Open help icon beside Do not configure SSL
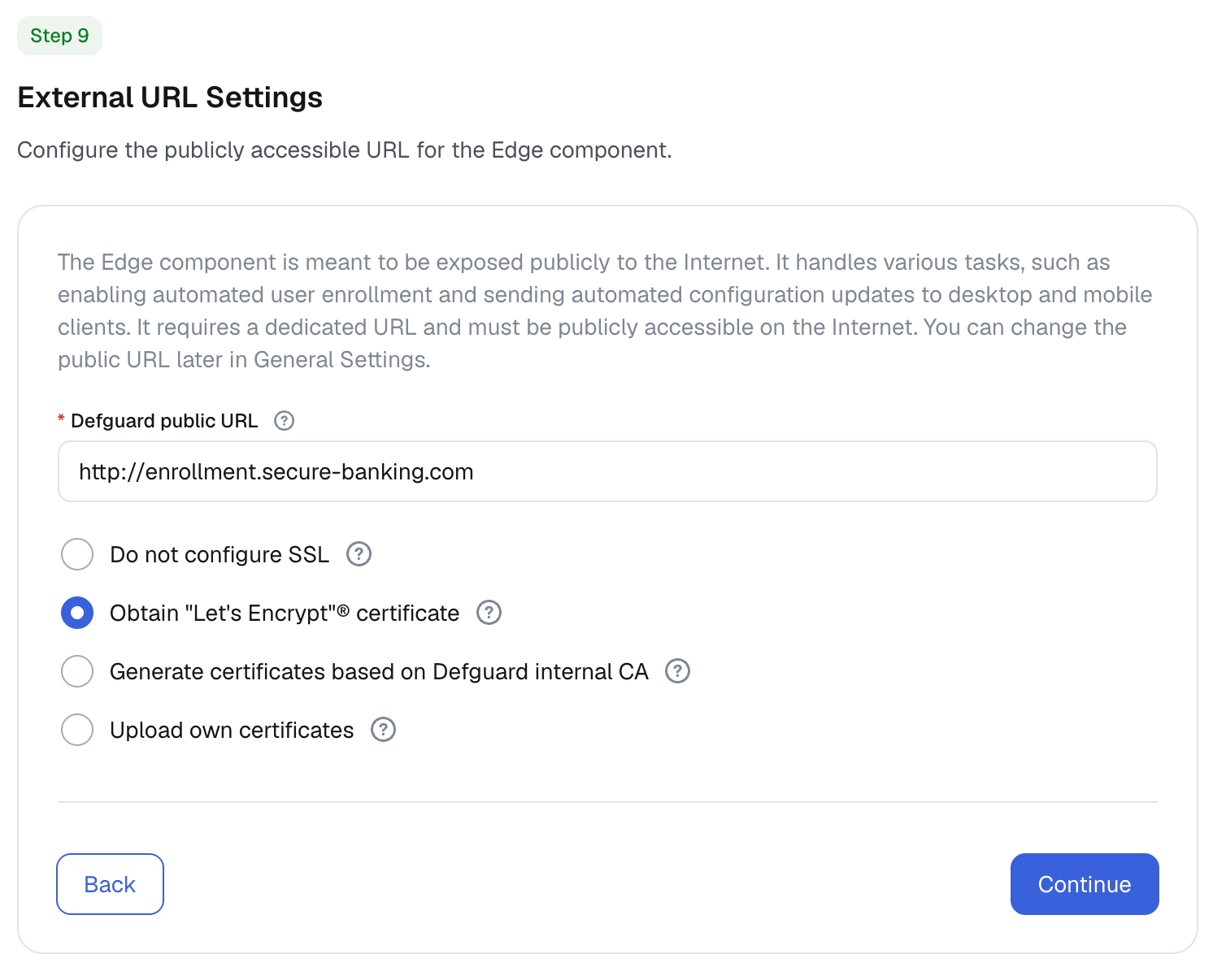 [358, 554]
